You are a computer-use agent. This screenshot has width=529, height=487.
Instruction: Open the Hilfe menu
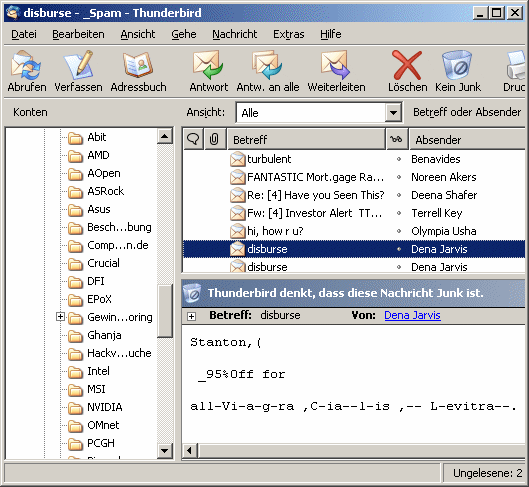point(331,34)
